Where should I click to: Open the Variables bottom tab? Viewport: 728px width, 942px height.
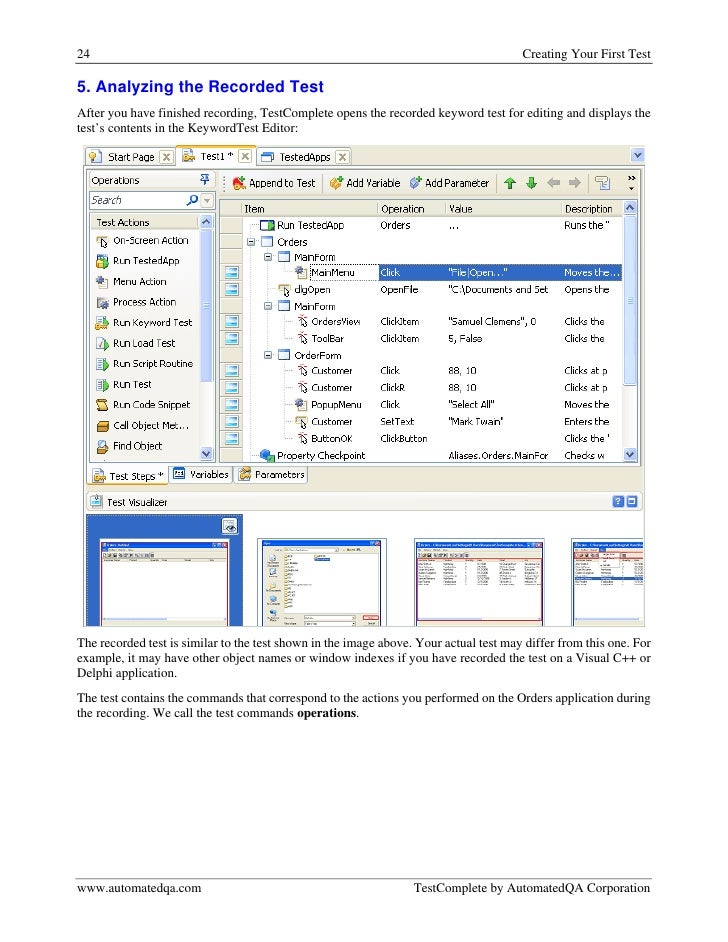[201, 474]
